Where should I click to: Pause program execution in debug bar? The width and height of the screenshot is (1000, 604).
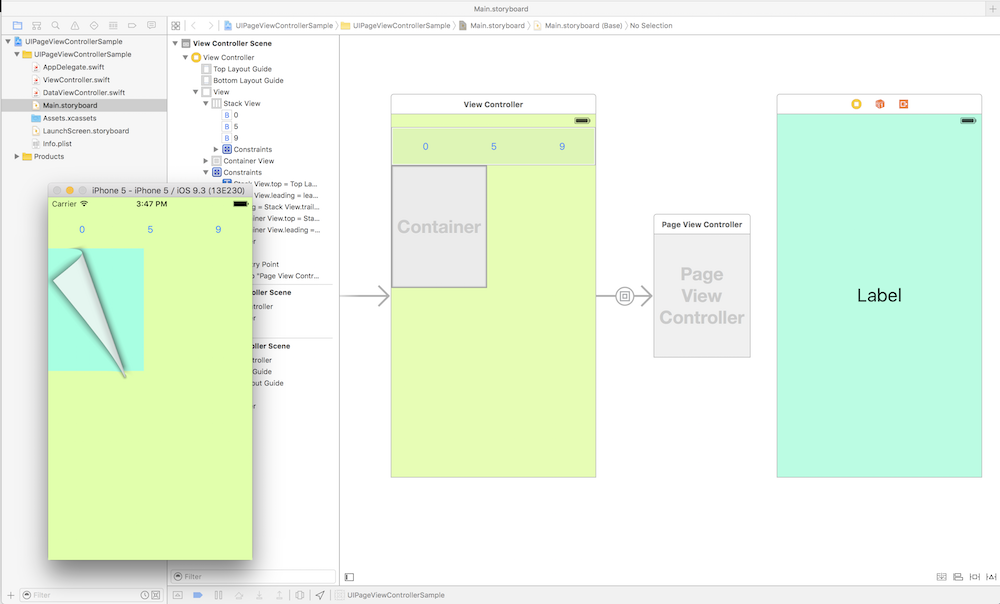click(218, 595)
